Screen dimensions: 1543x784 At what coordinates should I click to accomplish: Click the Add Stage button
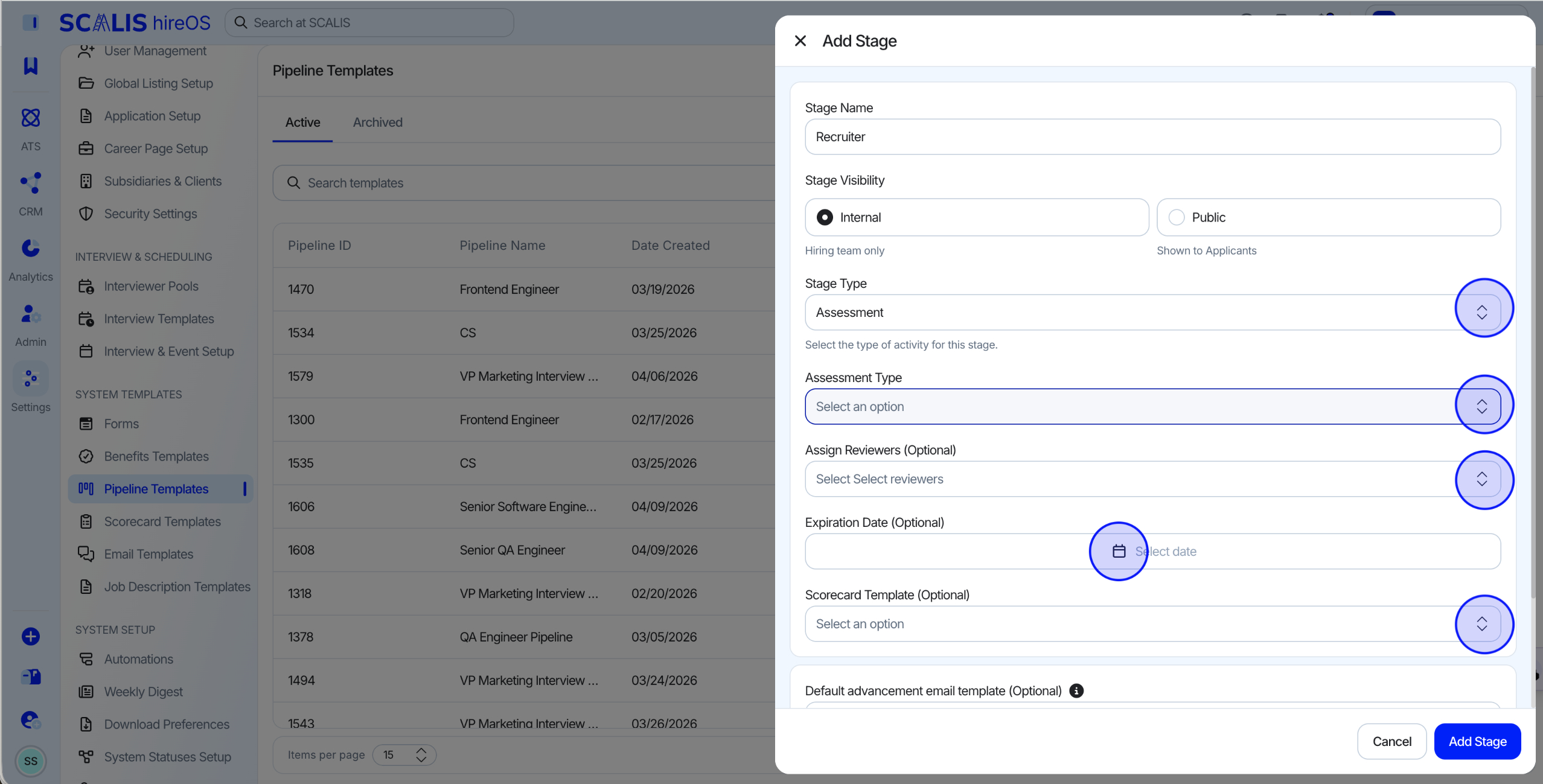[x=1477, y=741]
